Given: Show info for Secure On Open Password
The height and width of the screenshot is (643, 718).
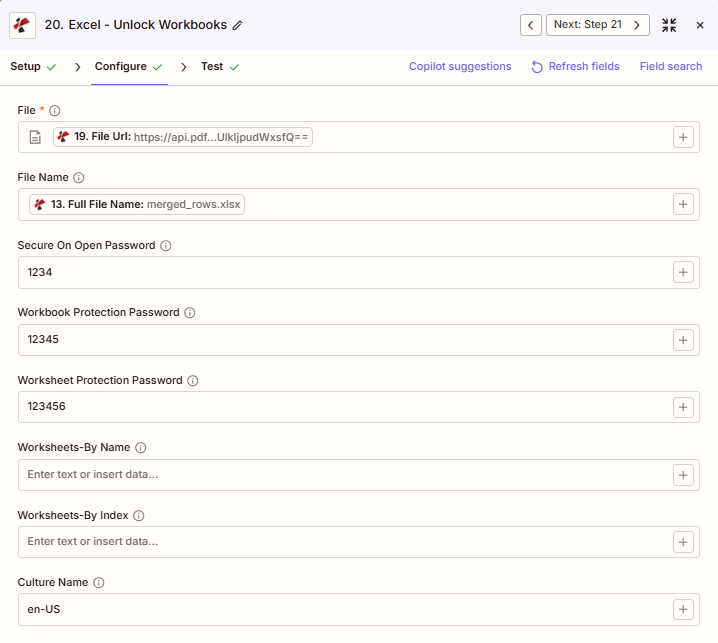Looking at the screenshot, I should (x=165, y=245).
